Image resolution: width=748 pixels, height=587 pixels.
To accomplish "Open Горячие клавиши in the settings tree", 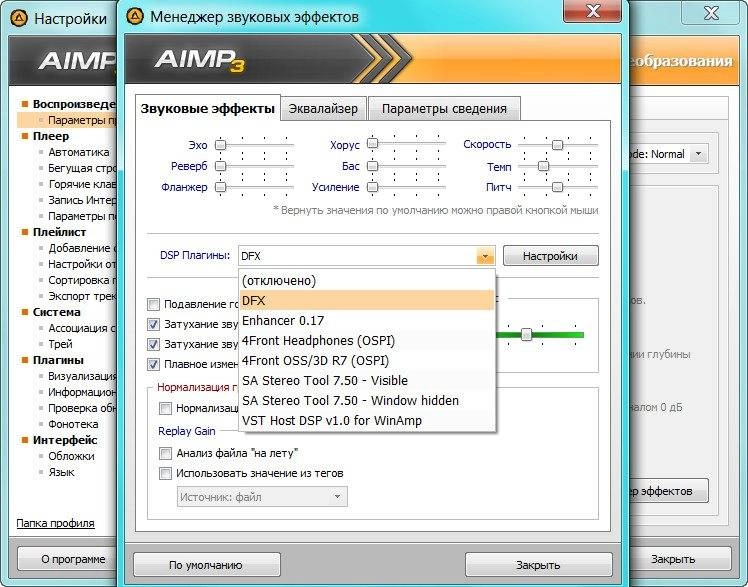I will click(82, 184).
